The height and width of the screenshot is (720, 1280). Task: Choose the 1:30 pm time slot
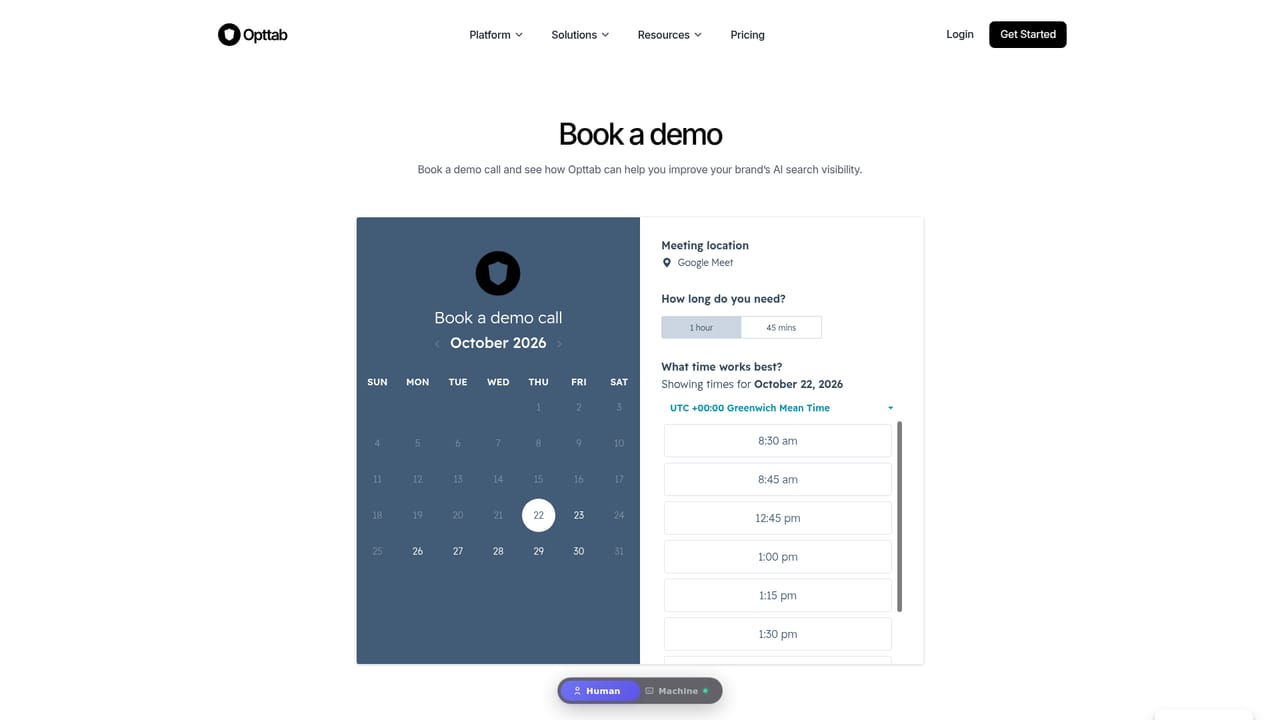tap(777, 634)
